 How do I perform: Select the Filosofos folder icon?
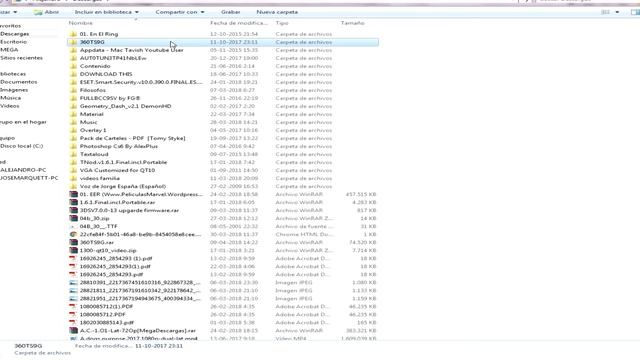click(x=73, y=90)
